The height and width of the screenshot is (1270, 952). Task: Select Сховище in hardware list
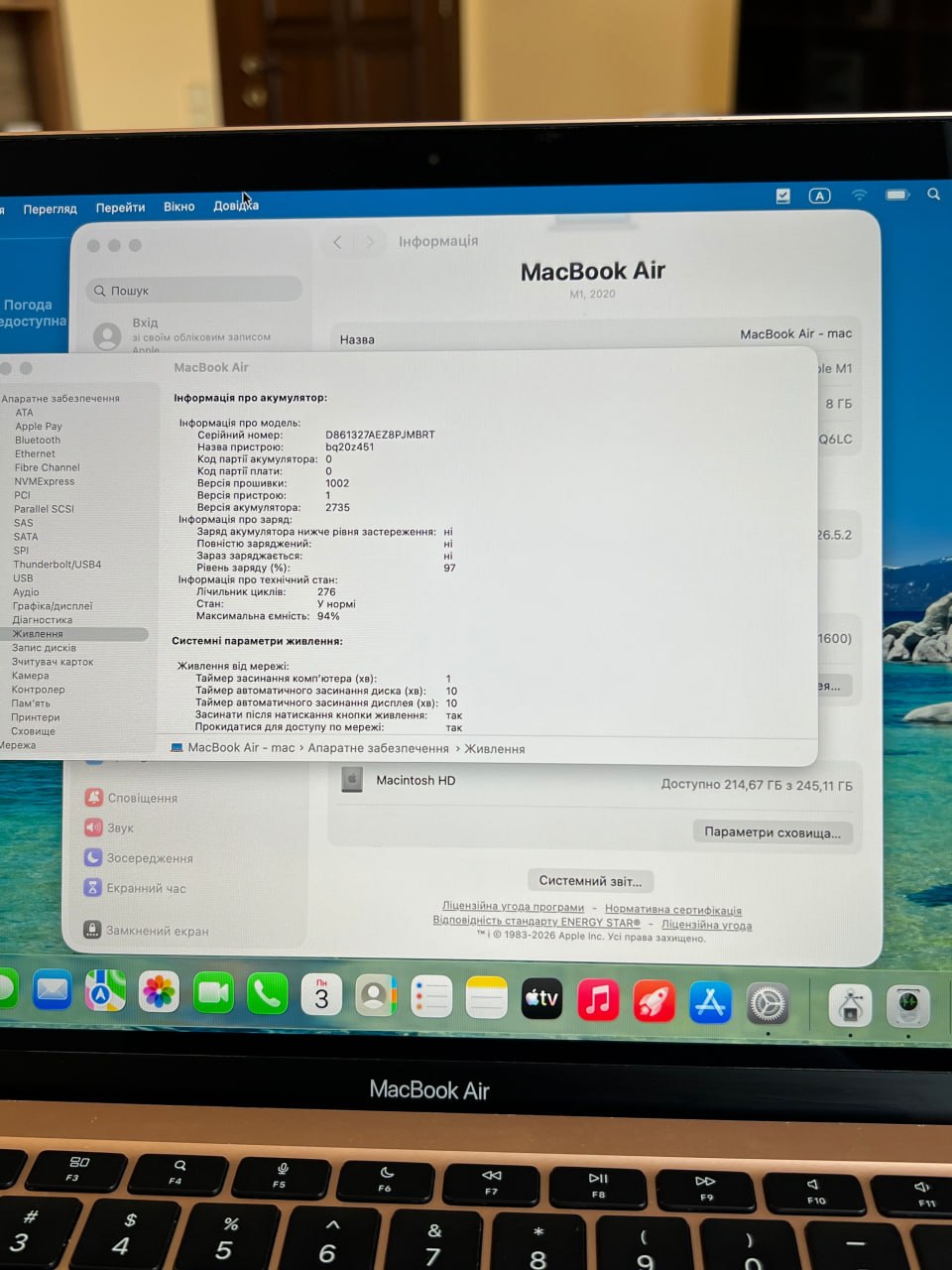coord(33,731)
